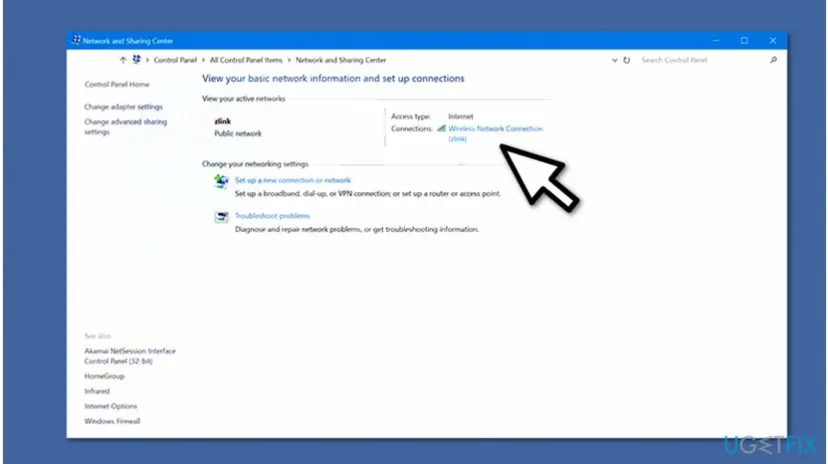Open Wireless Network Connection (zlink) link

click(x=495, y=134)
